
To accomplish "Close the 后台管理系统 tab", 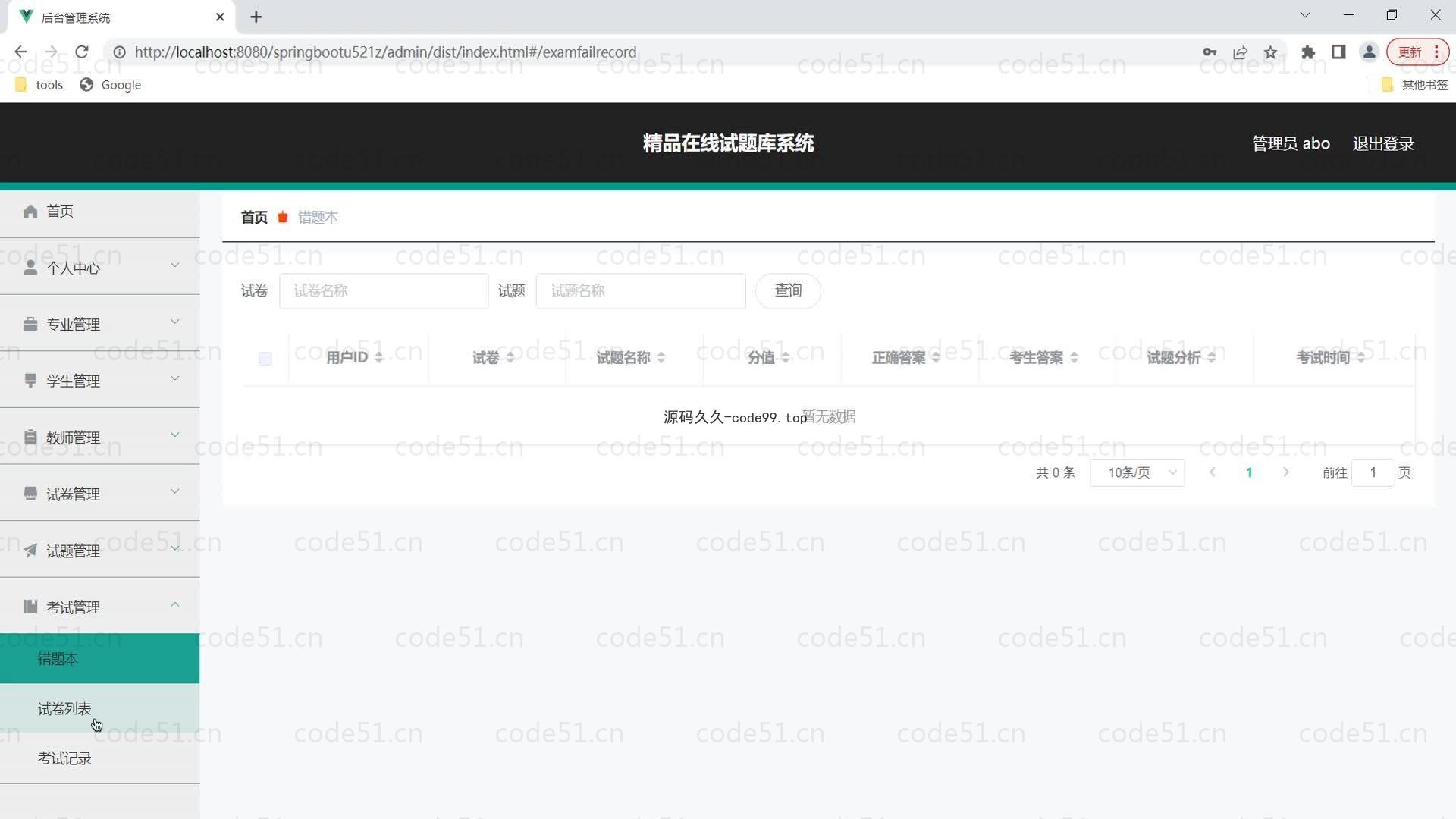I will 220,17.
